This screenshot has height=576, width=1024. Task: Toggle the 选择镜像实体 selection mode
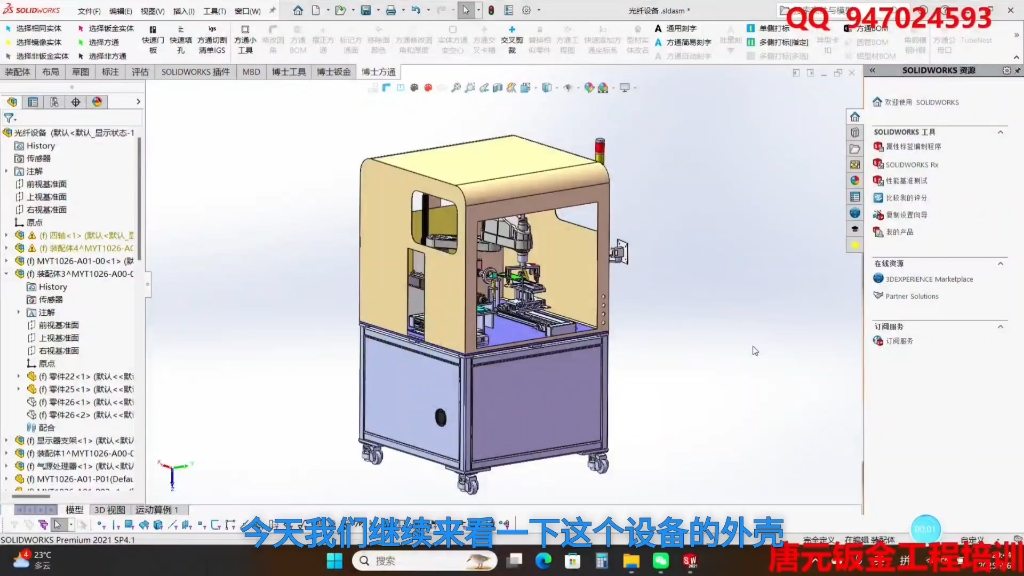point(33,42)
